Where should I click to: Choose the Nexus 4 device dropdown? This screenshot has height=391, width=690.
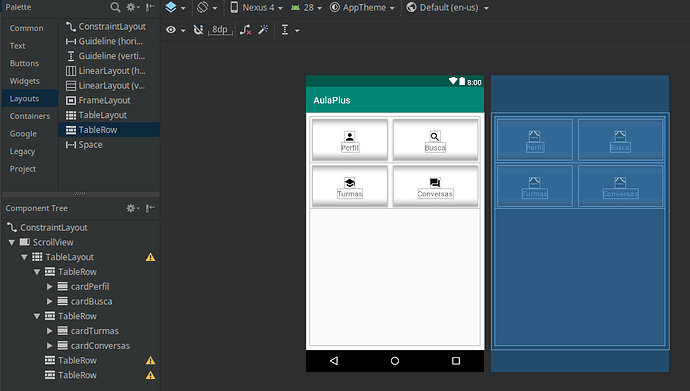point(257,7)
